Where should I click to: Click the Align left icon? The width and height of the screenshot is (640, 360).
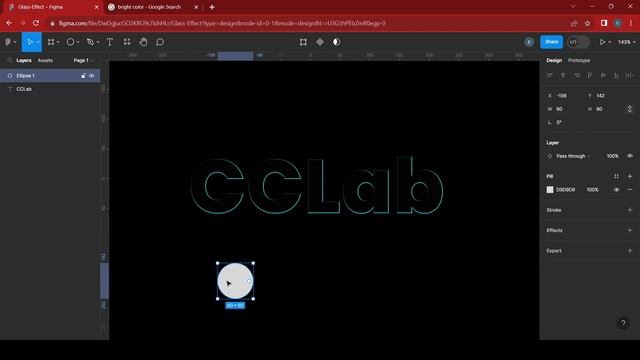click(x=549, y=76)
